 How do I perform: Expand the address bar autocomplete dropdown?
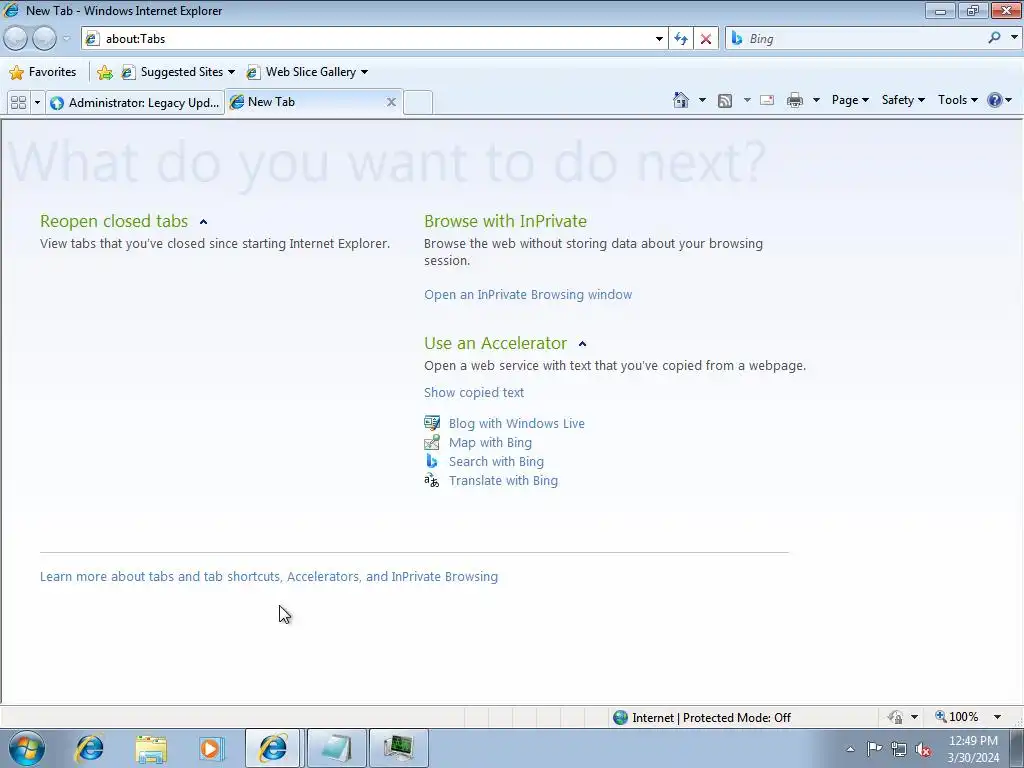click(659, 39)
